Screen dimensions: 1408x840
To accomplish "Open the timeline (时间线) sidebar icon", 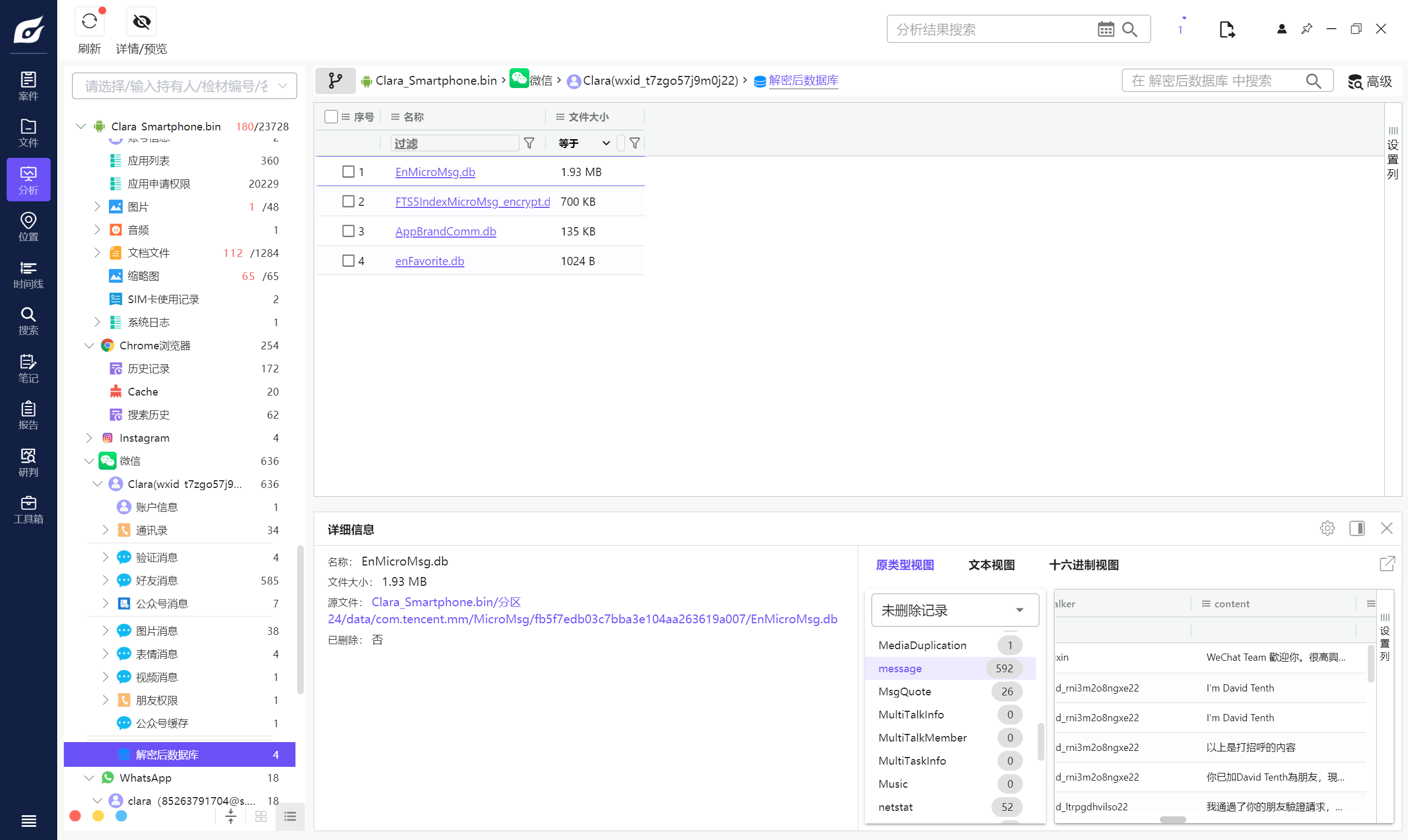I will pyautogui.click(x=28, y=274).
